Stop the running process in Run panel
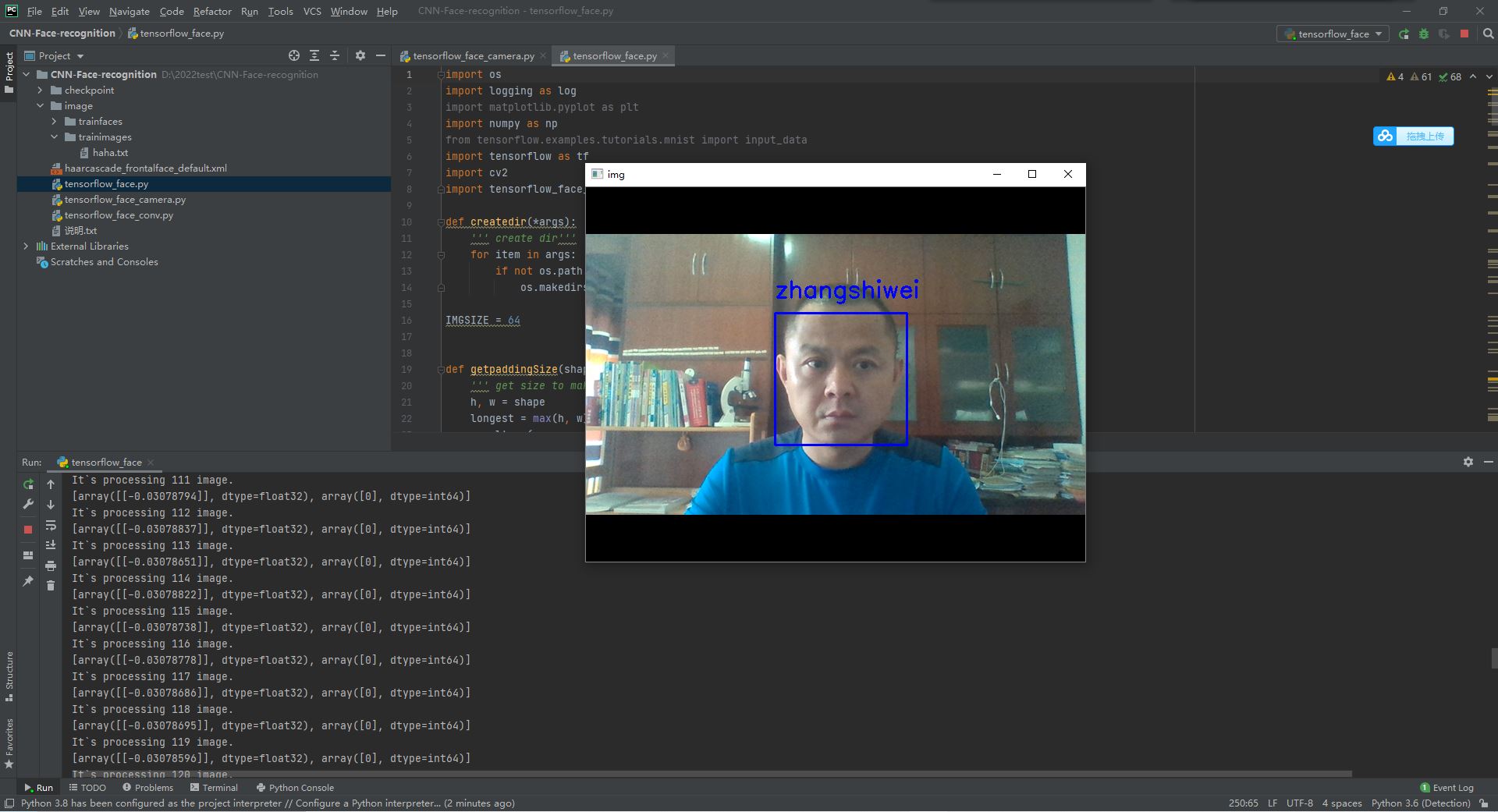The image size is (1498, 812). 28,530
